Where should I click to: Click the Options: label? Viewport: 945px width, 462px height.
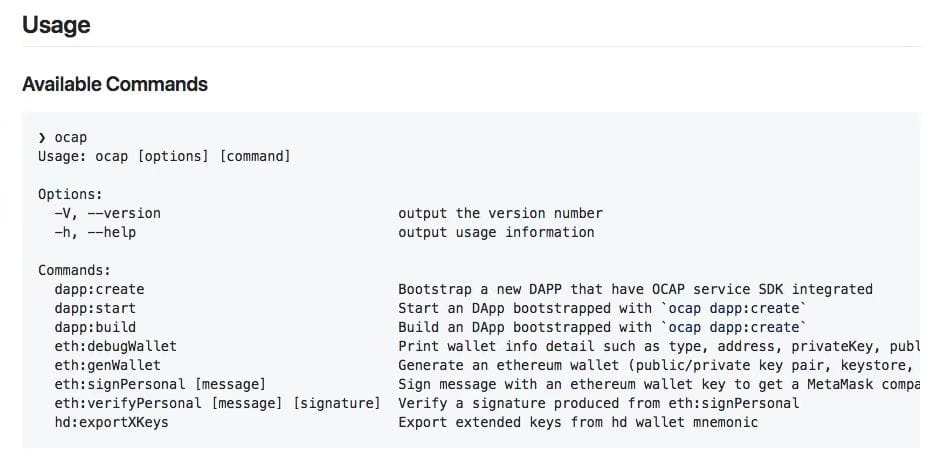(70, 194)
